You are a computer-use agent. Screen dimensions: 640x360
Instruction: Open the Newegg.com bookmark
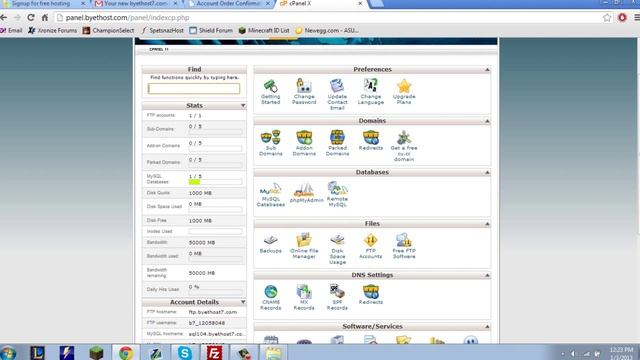327,31
